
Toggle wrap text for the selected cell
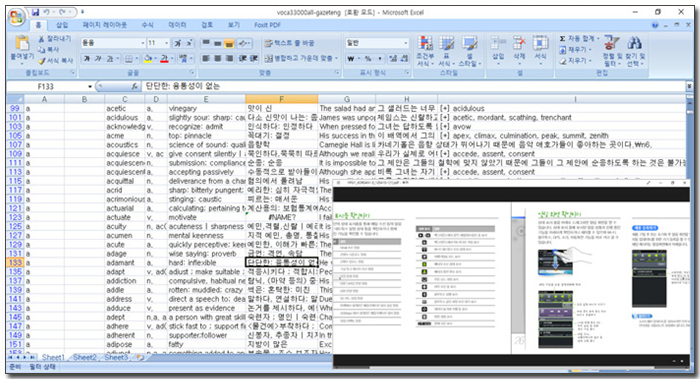coord(289,43)
